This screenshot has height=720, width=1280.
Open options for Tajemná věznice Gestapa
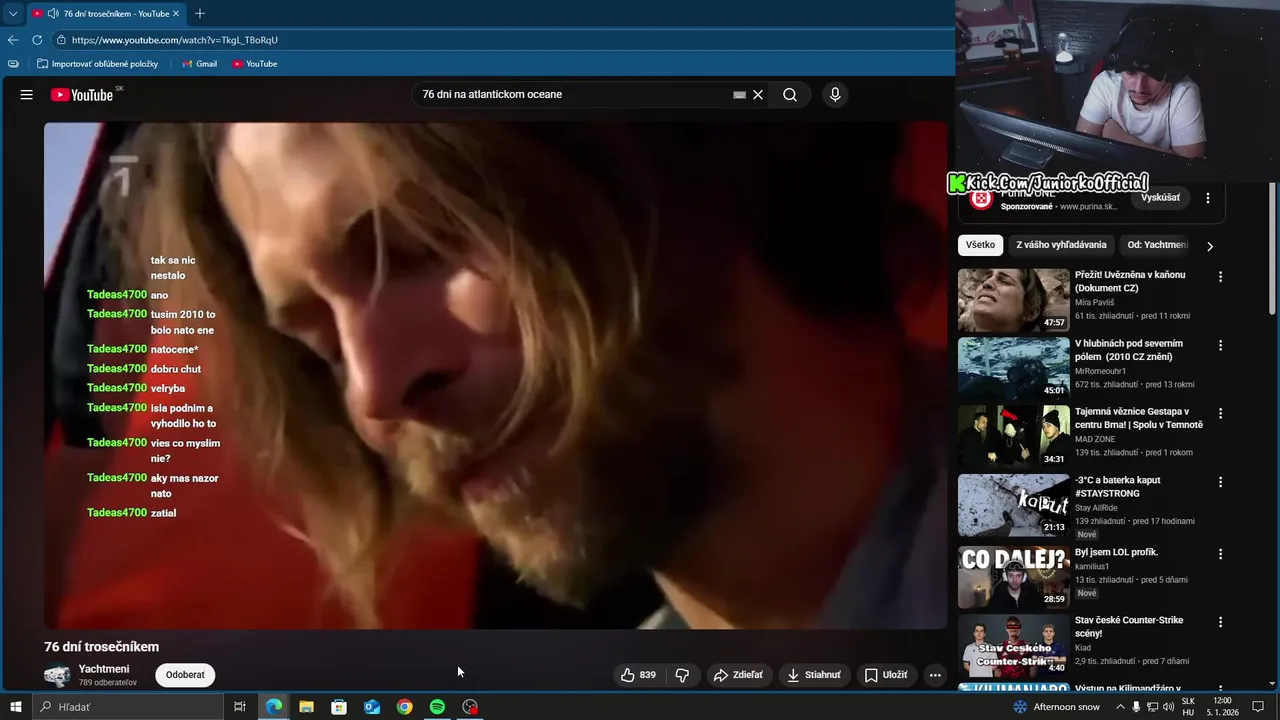point(1220,413)
